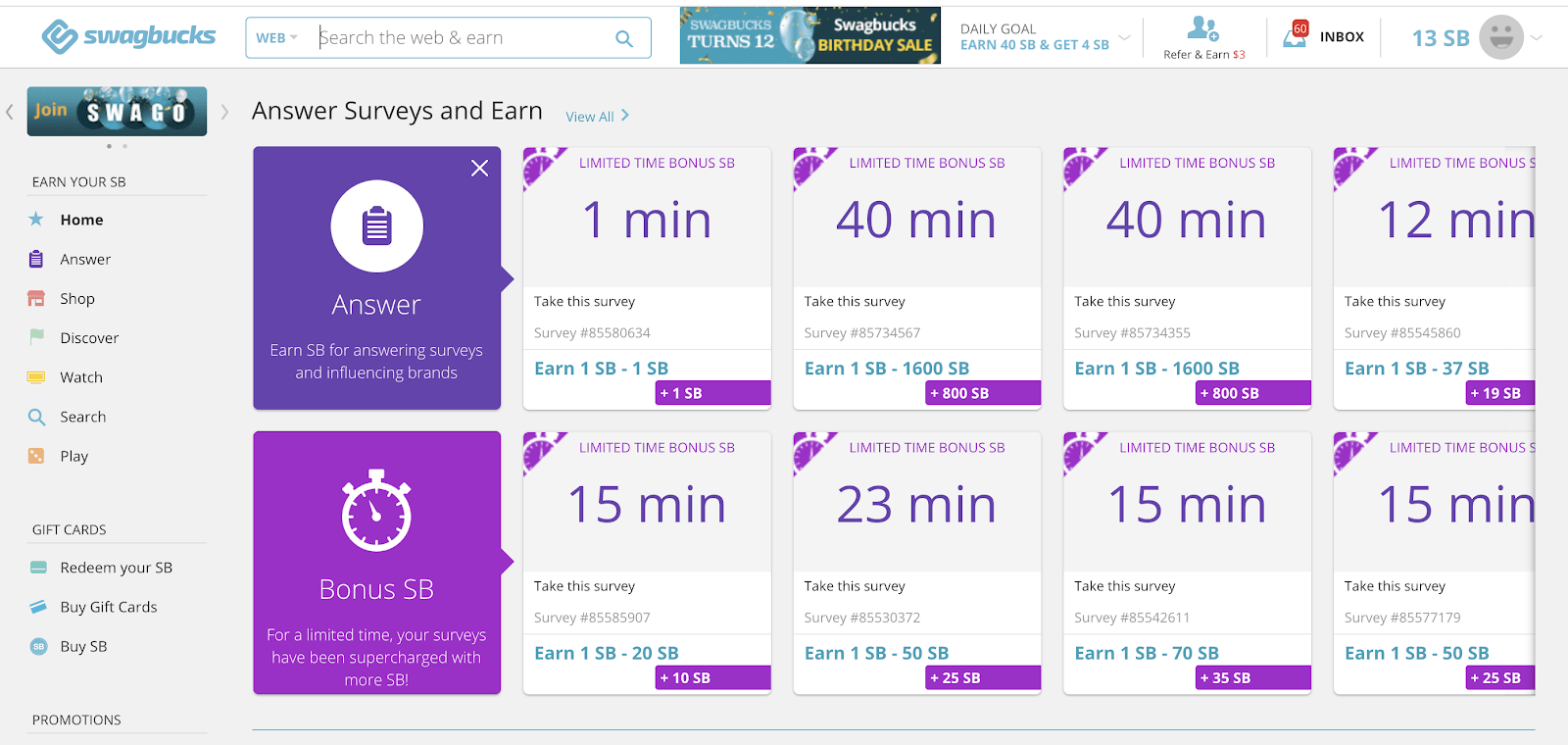This screenshot has height=745, width=1568.
Task: Click the Shop storefront icon in sidebar
Action: point(36,298)
